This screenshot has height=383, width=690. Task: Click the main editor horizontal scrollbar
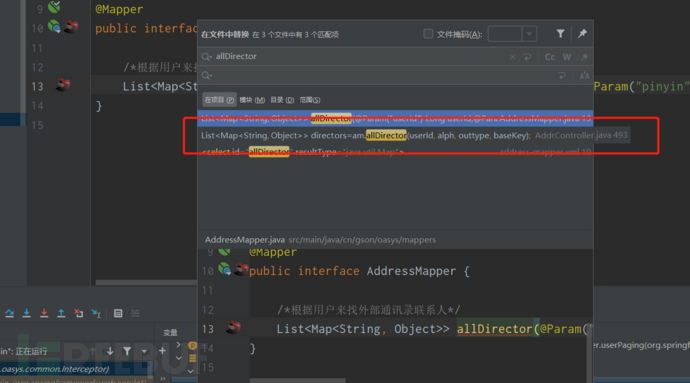pyautogui.click(x=146, y=283)
